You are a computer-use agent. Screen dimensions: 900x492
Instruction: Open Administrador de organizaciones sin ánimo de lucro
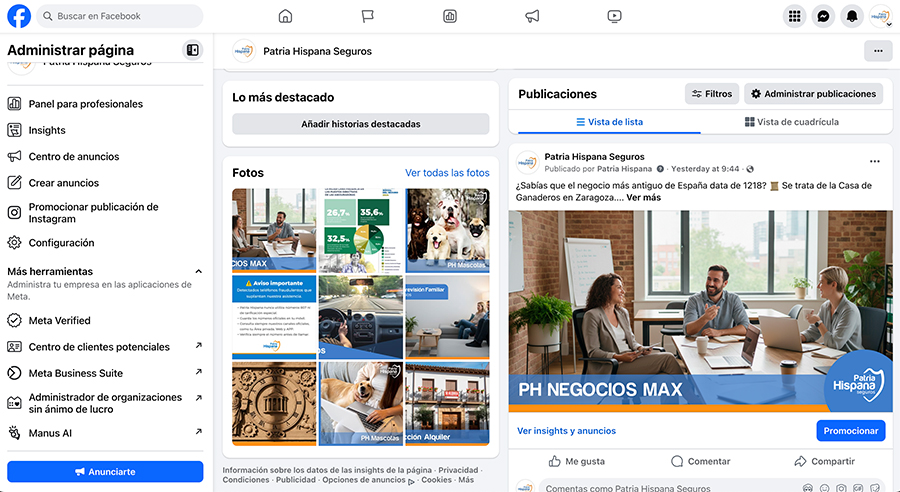click(105, 403)
